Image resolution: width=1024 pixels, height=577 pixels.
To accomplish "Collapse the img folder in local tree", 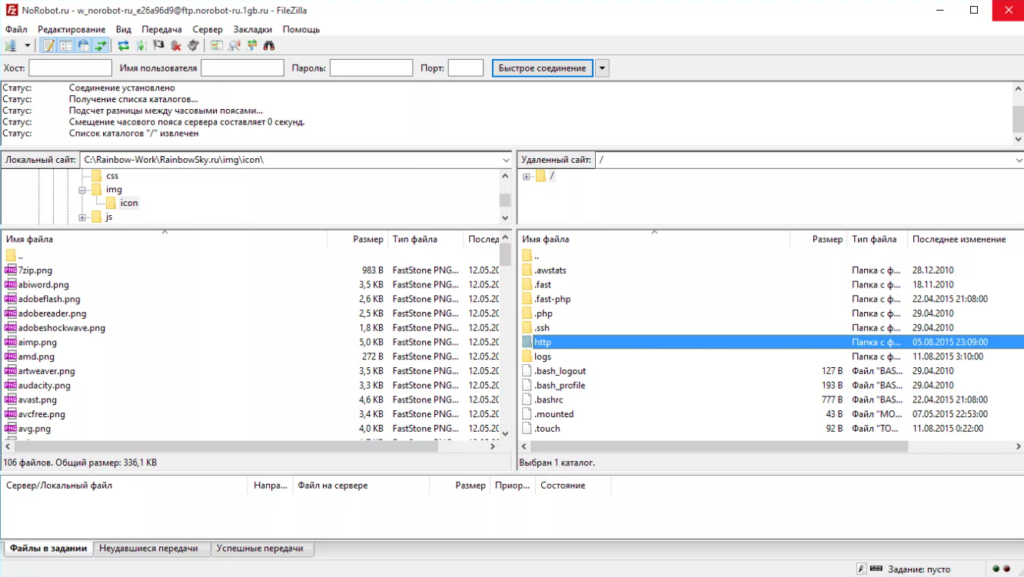I will (82, 190).
